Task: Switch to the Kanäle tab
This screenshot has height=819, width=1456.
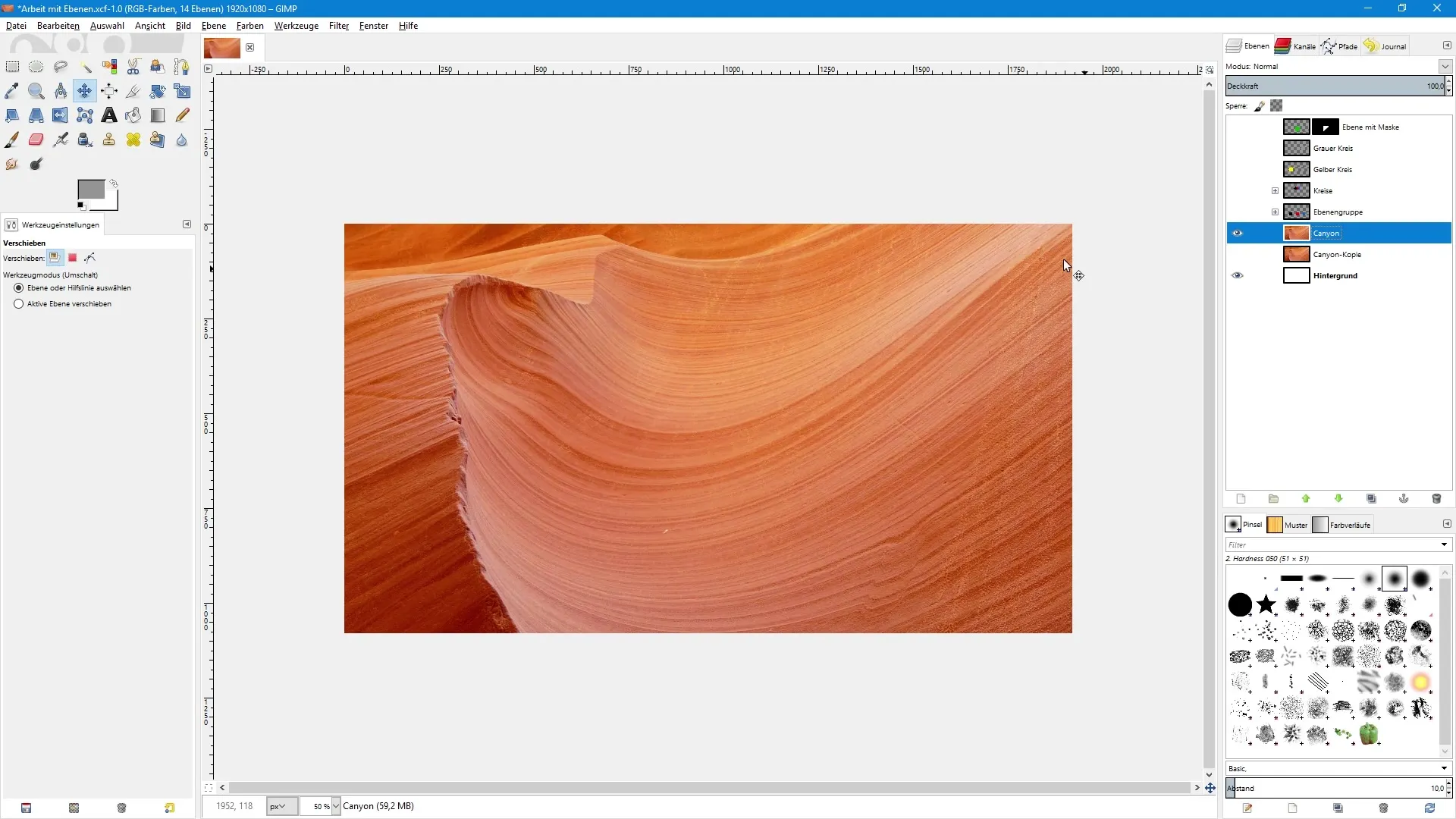Action: (x=1295, y=46)
